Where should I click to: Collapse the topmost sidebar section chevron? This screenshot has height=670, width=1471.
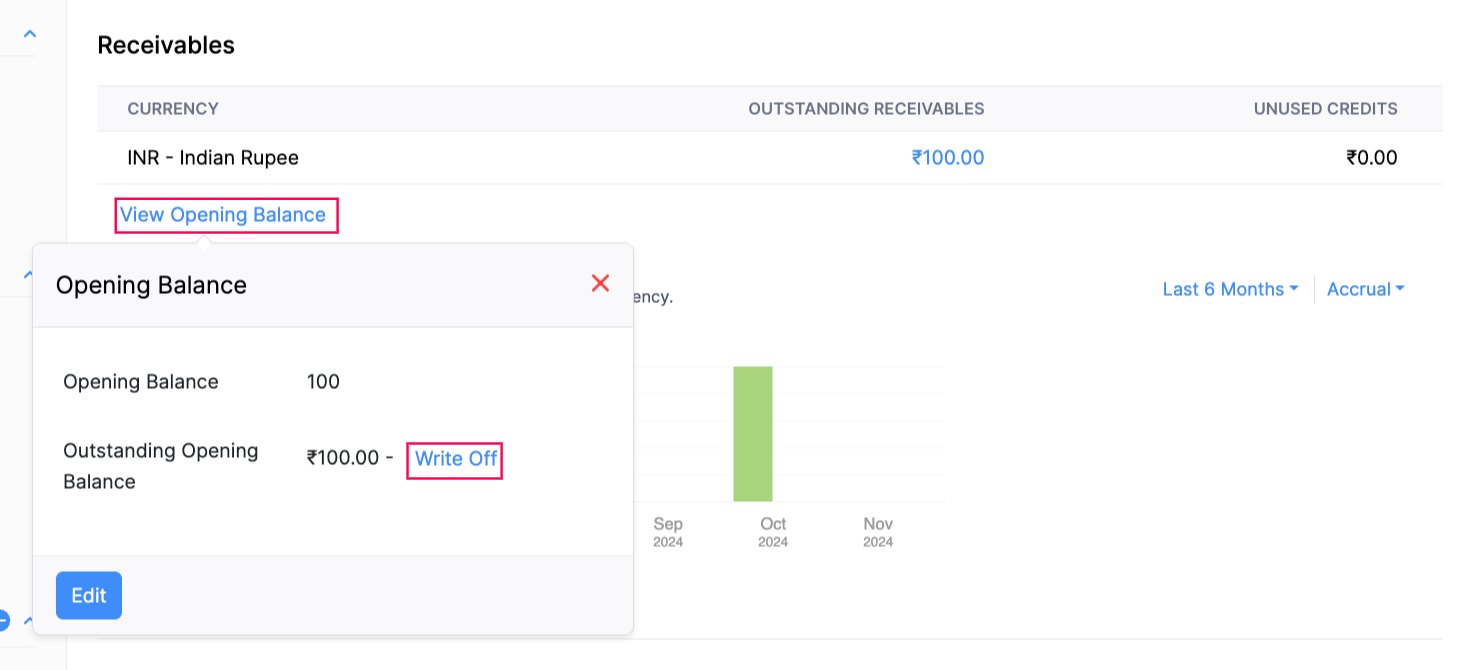pos(30,34)
